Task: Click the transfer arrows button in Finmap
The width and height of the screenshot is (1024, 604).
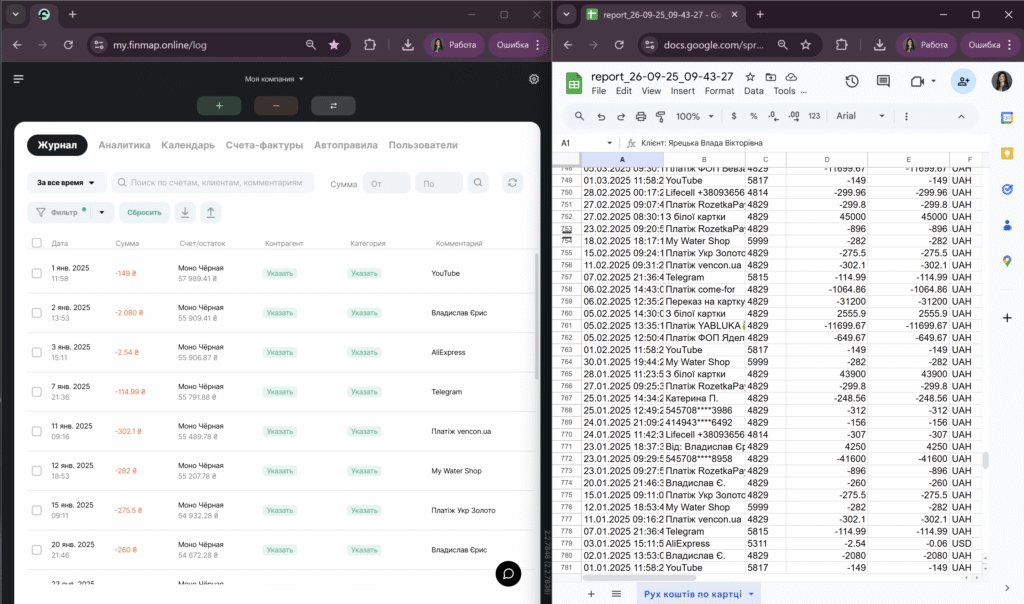Action: click(333, 106)
